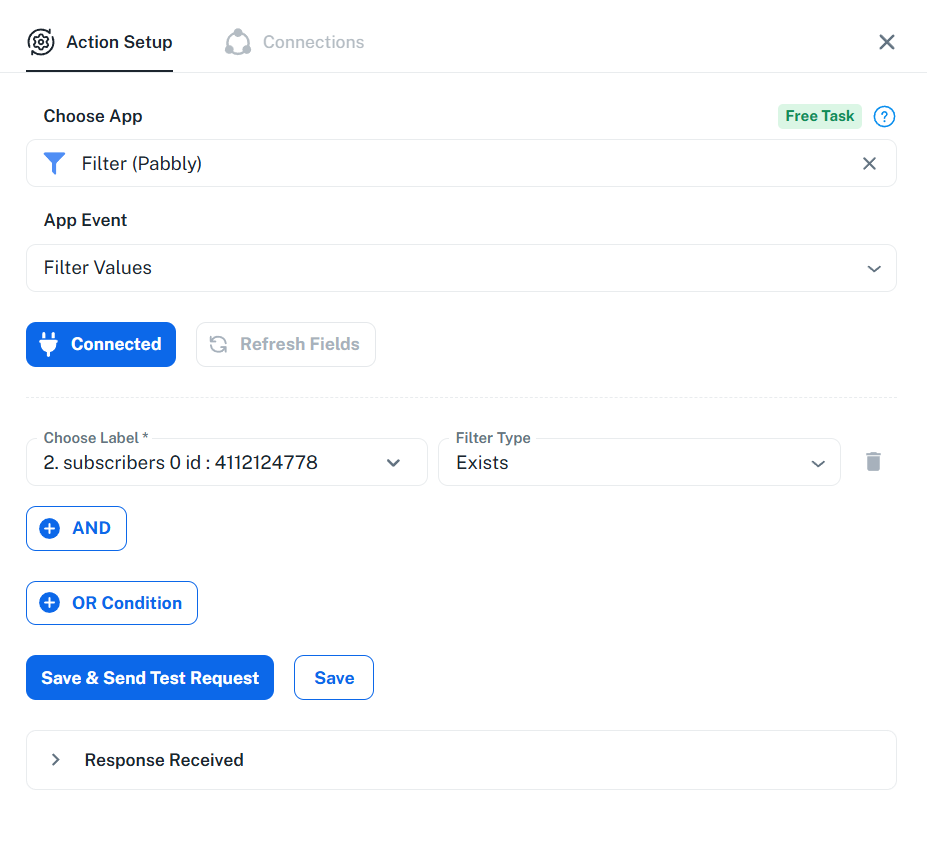Click the Action Setup gear icon
The width and height of the screenshot is (927, 861).
point(41,42)
